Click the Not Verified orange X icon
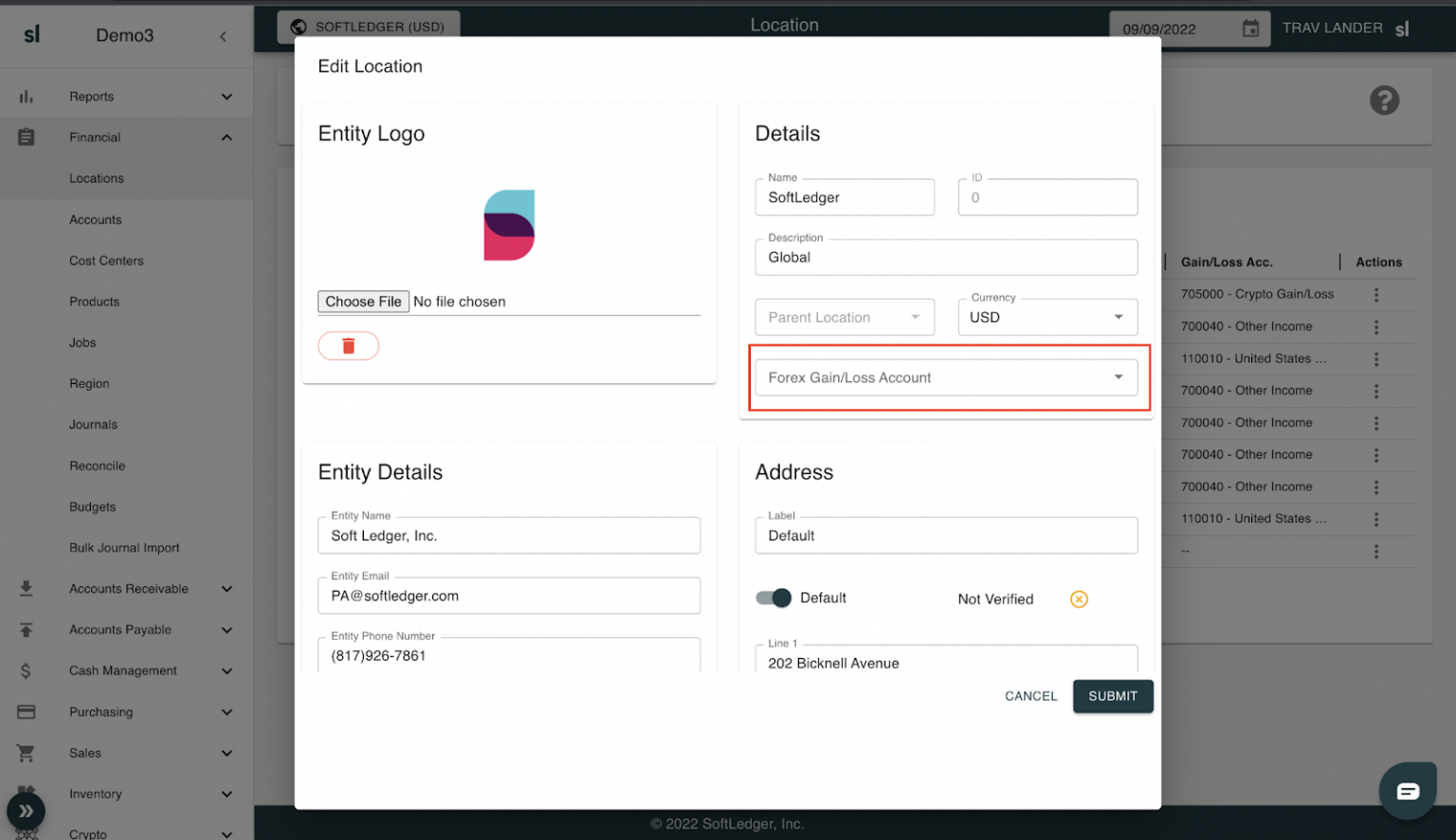 pyautogui.click(x=1079, y=599)
